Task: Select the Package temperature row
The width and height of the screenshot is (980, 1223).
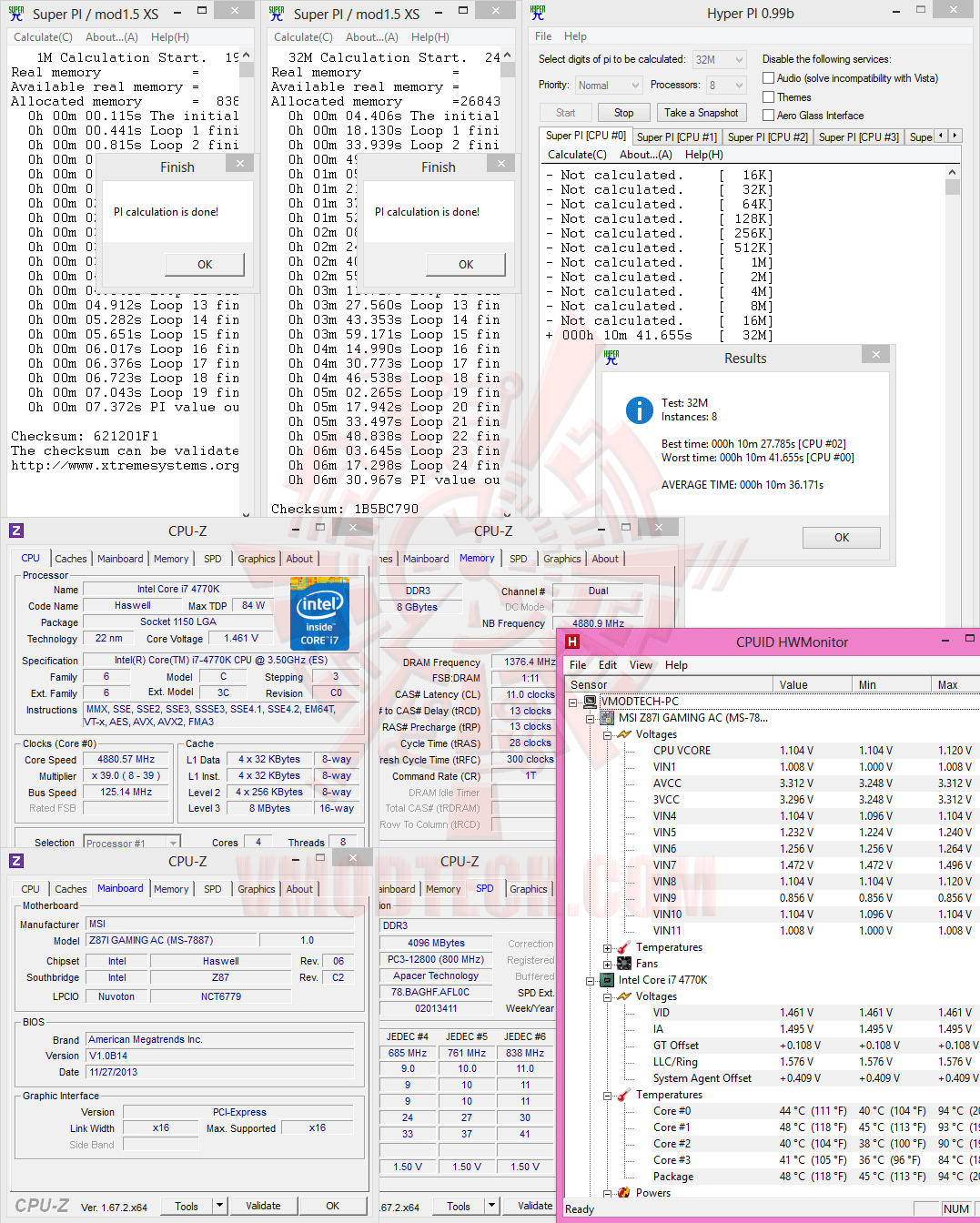Action: (x=772, y=1177)
